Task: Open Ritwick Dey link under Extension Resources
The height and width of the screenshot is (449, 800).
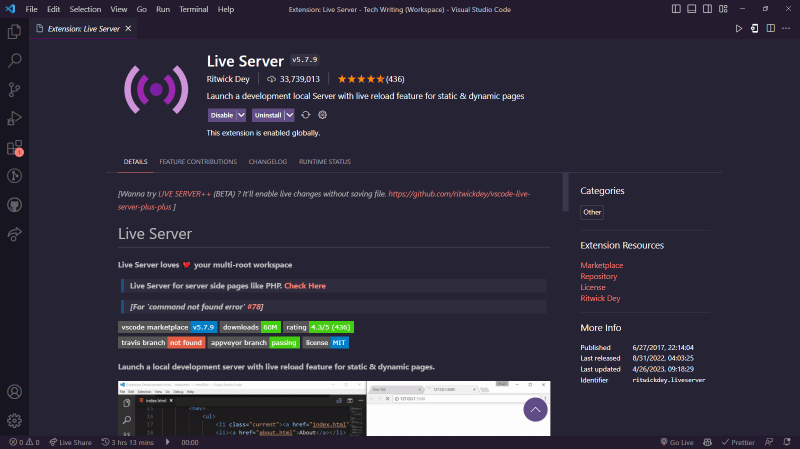Action: 600,298
